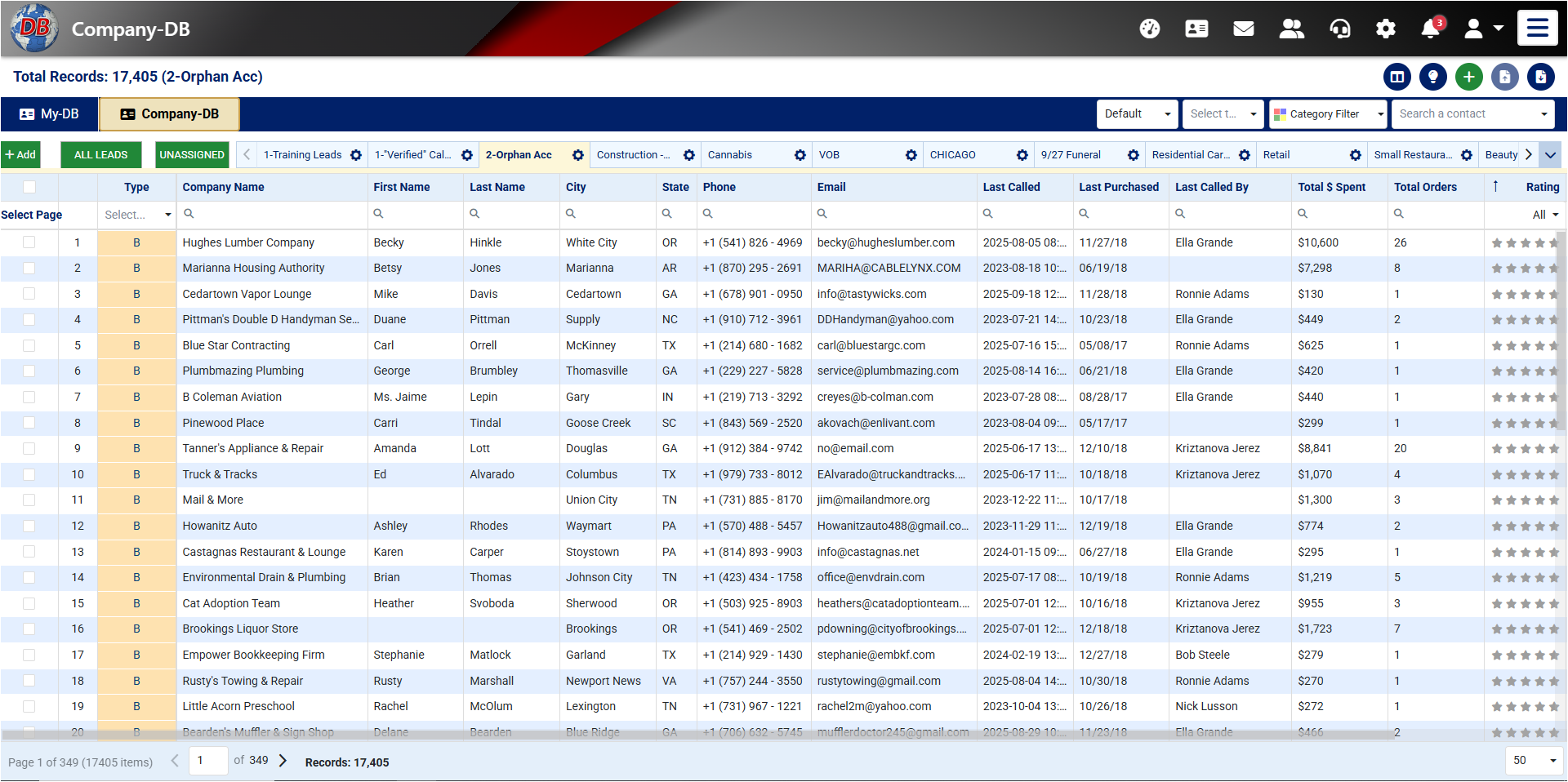Click the UNASSIGNED button
This screenshot has width=1568, height=782.
[192, 155]
